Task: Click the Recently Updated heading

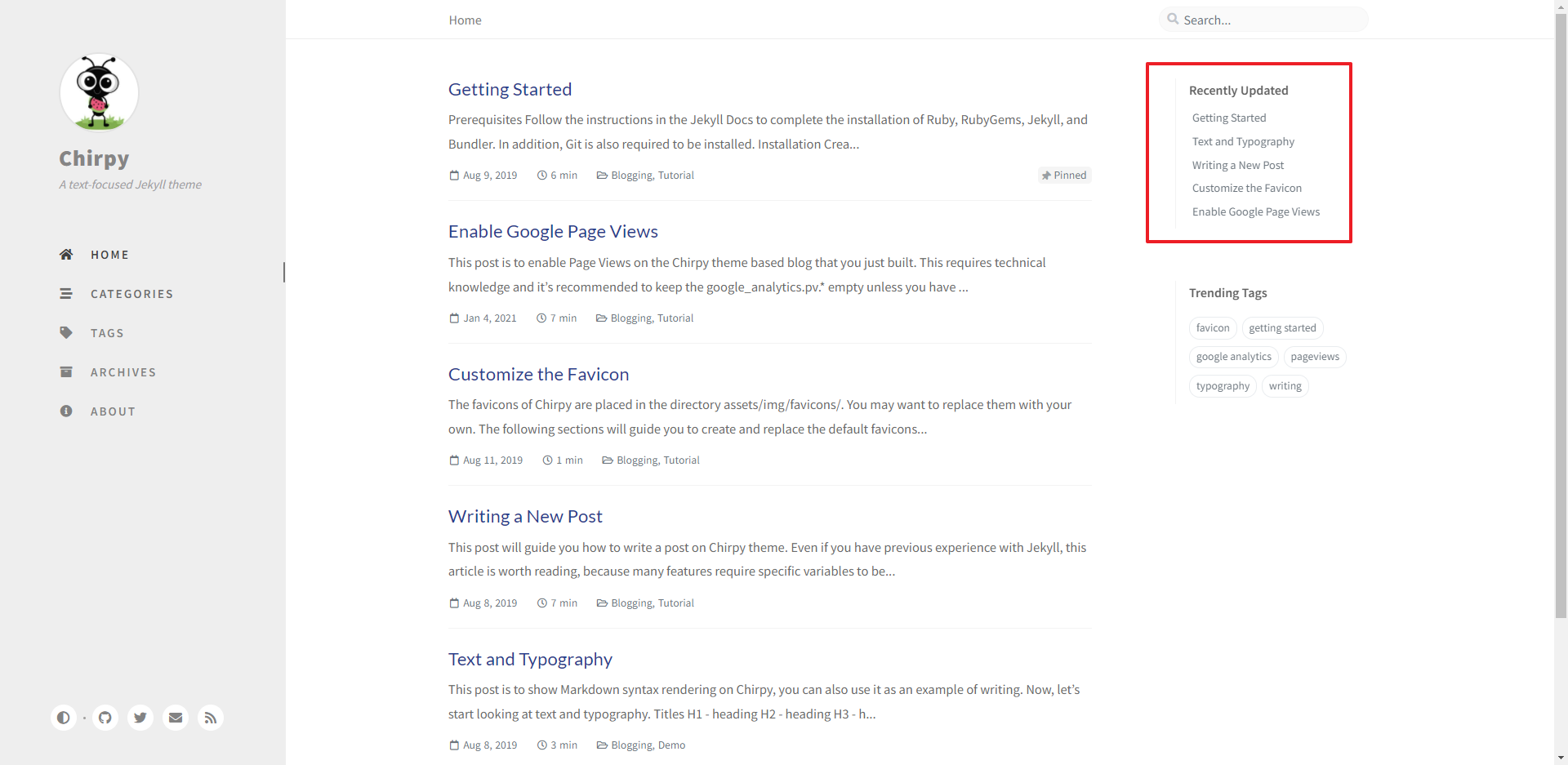Action: click(1238, 91)
